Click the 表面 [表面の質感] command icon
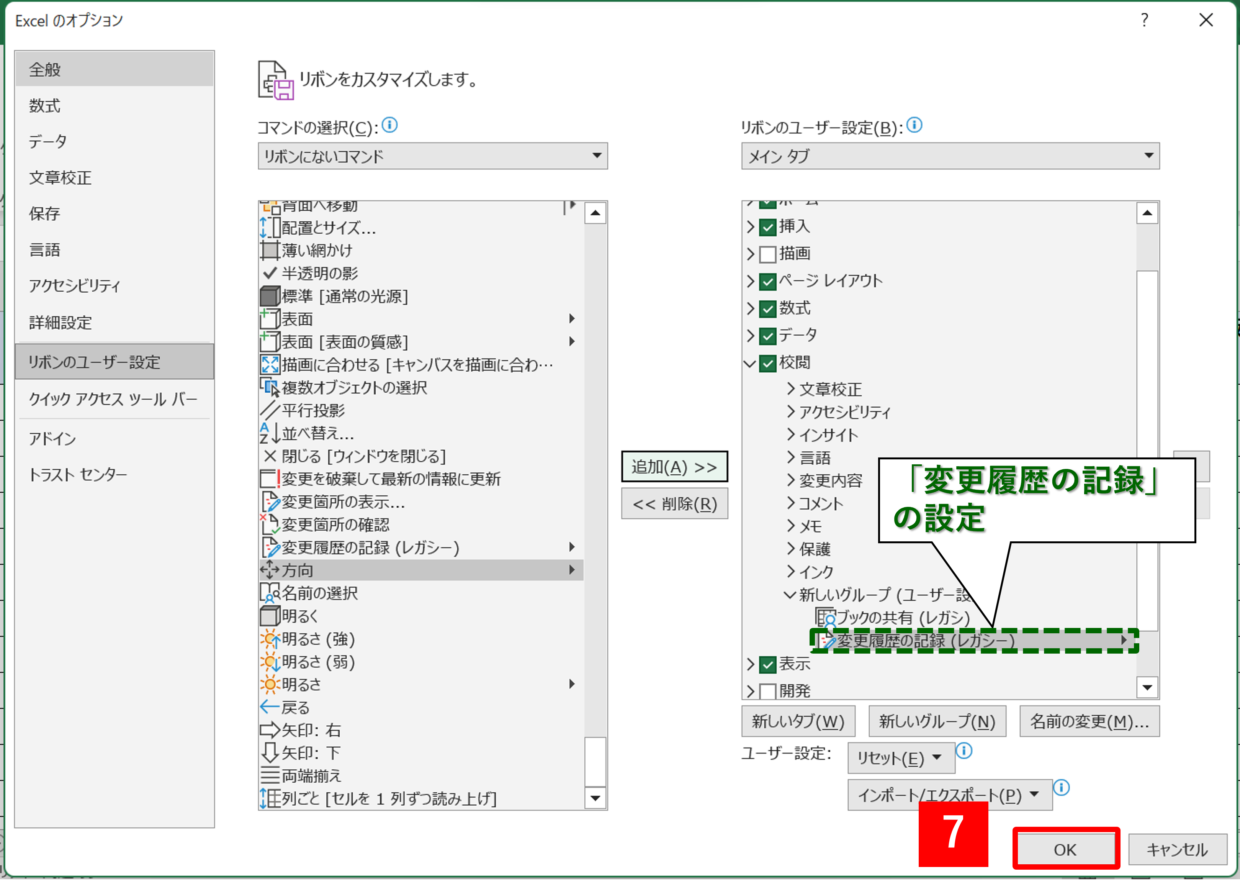 click(270, 342)
